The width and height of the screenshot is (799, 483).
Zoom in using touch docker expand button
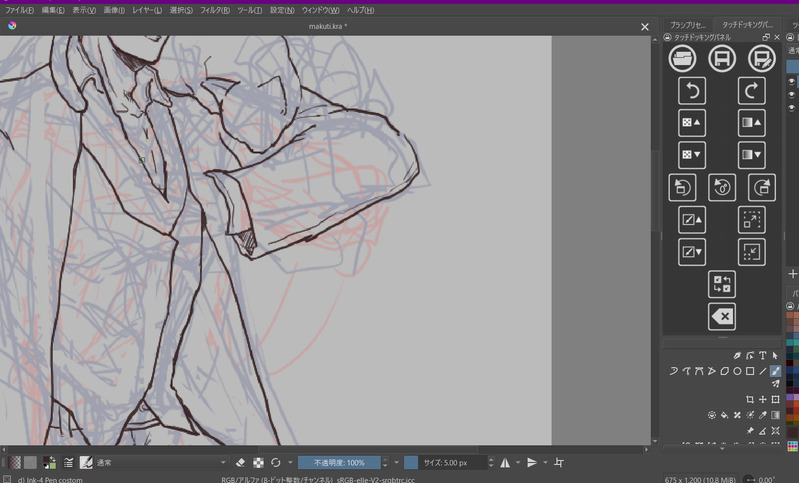pos(752,220)
